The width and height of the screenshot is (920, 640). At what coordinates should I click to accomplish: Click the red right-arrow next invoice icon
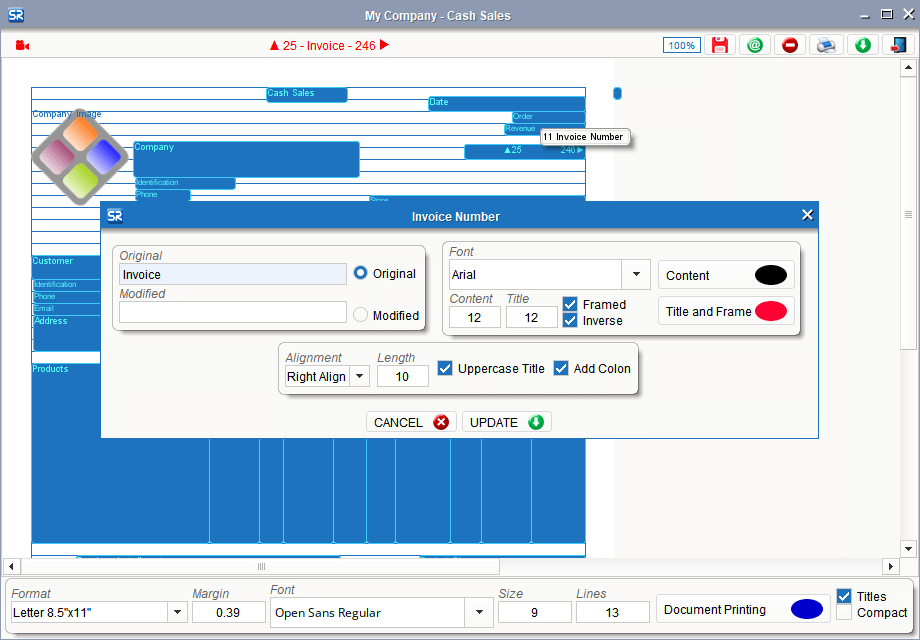pyautogui.click(x=384, y=45)
